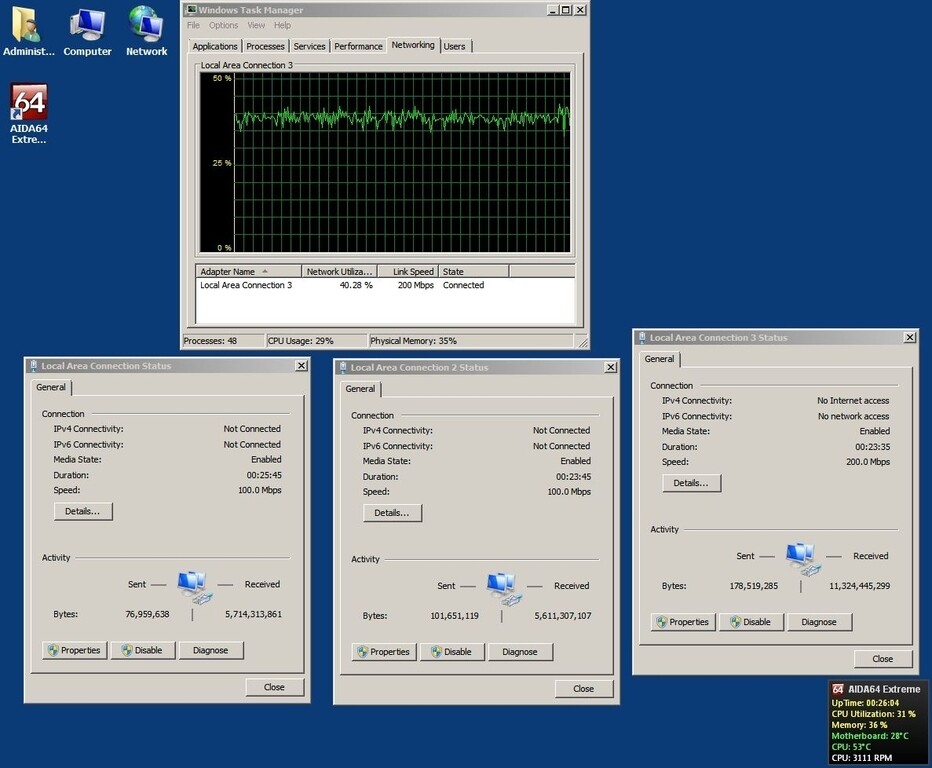Switch to the Processes tab
The image size is (932, 768).
264,46
